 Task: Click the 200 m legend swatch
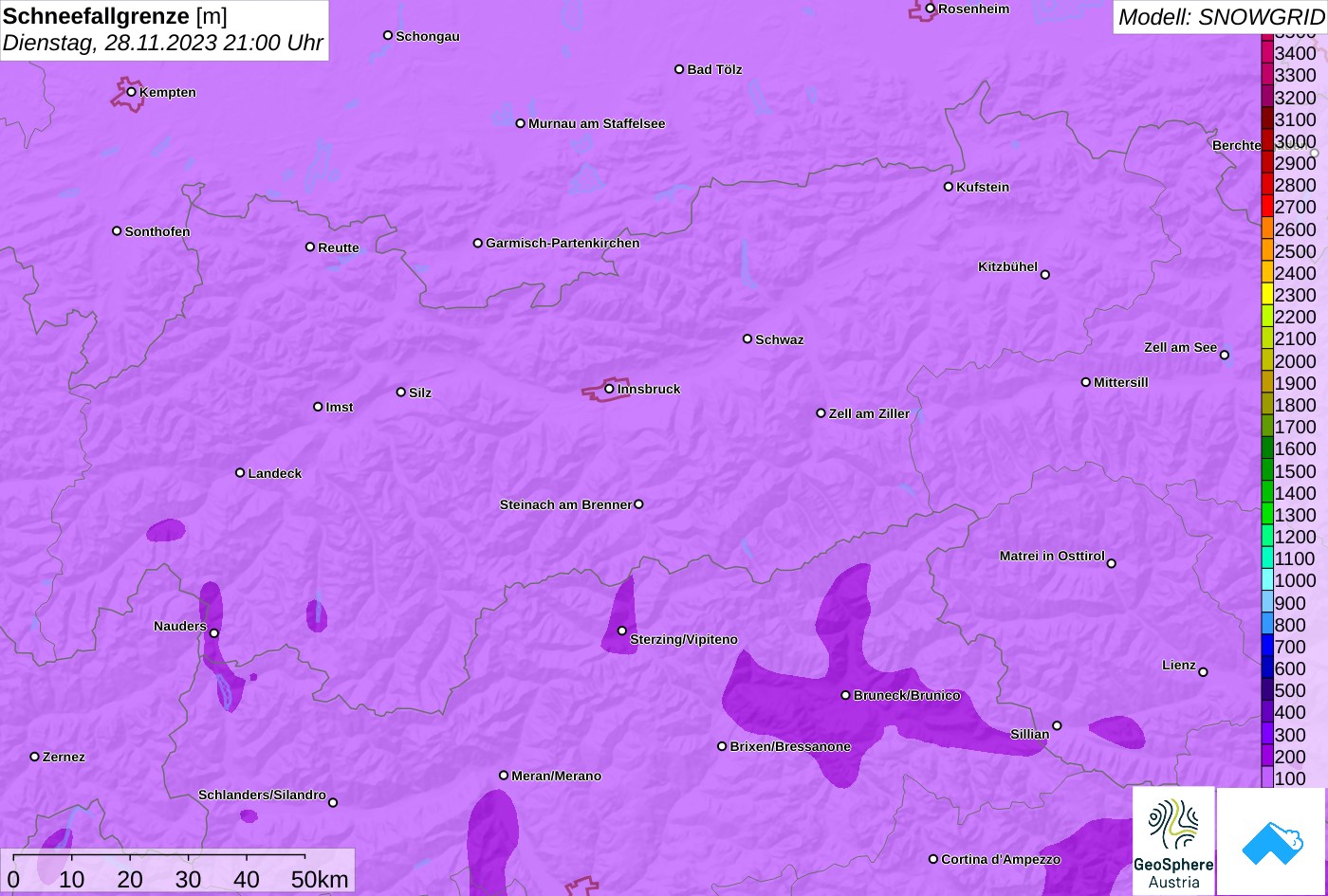1266,756
